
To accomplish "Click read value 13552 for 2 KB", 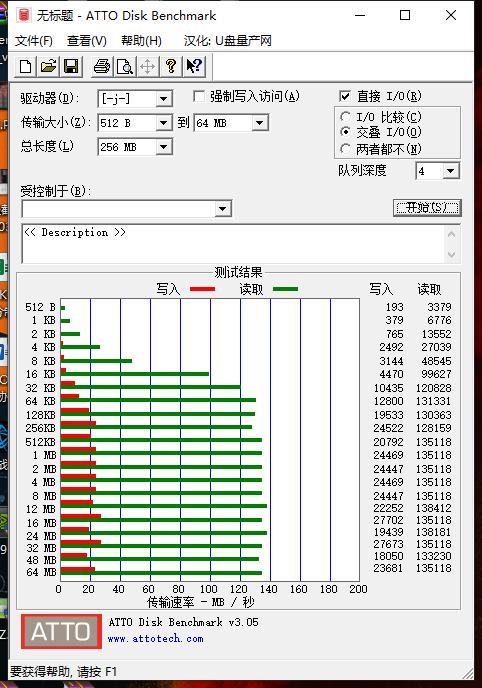I will coord(437,334).
